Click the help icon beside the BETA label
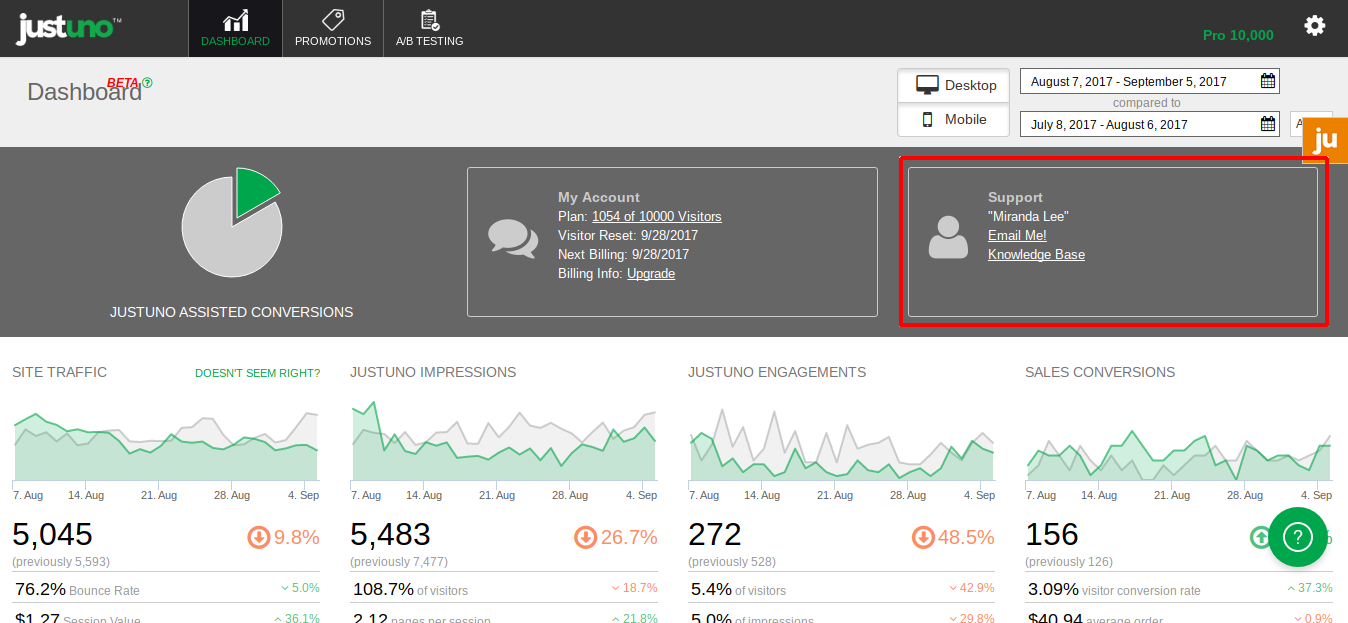 click(147, 83)
